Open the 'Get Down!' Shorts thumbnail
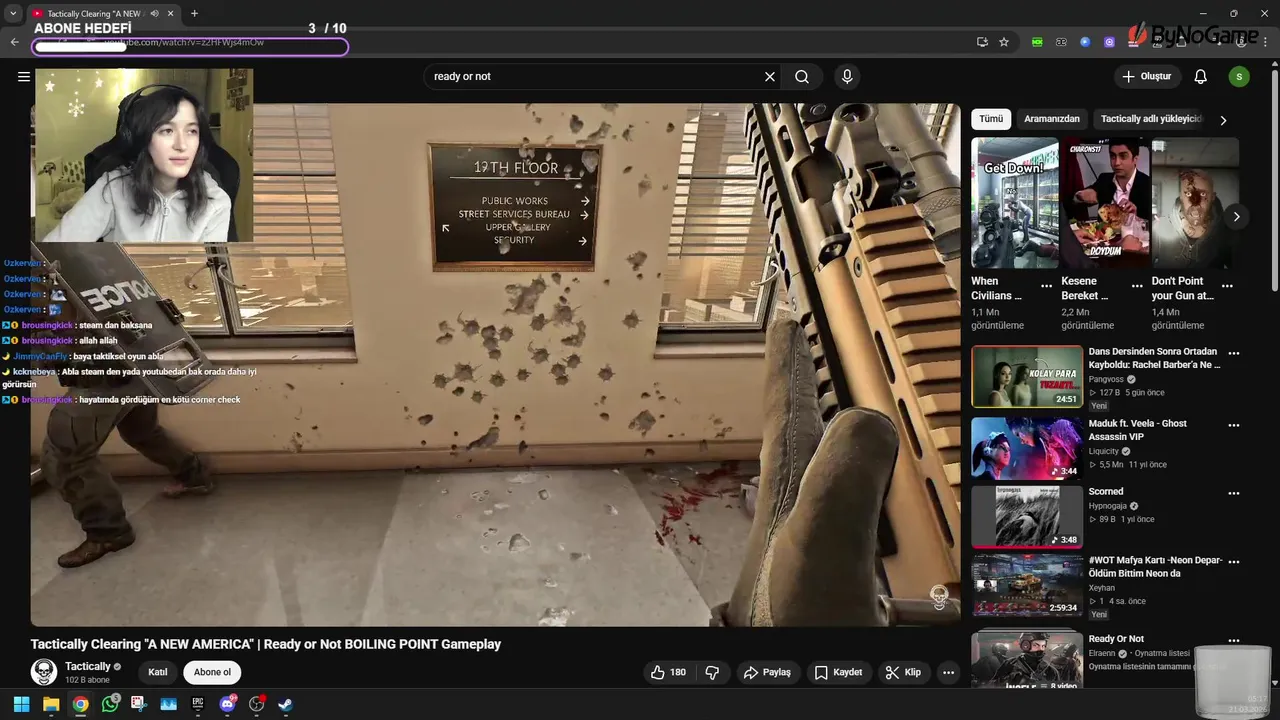 (x=1015, y=202)
